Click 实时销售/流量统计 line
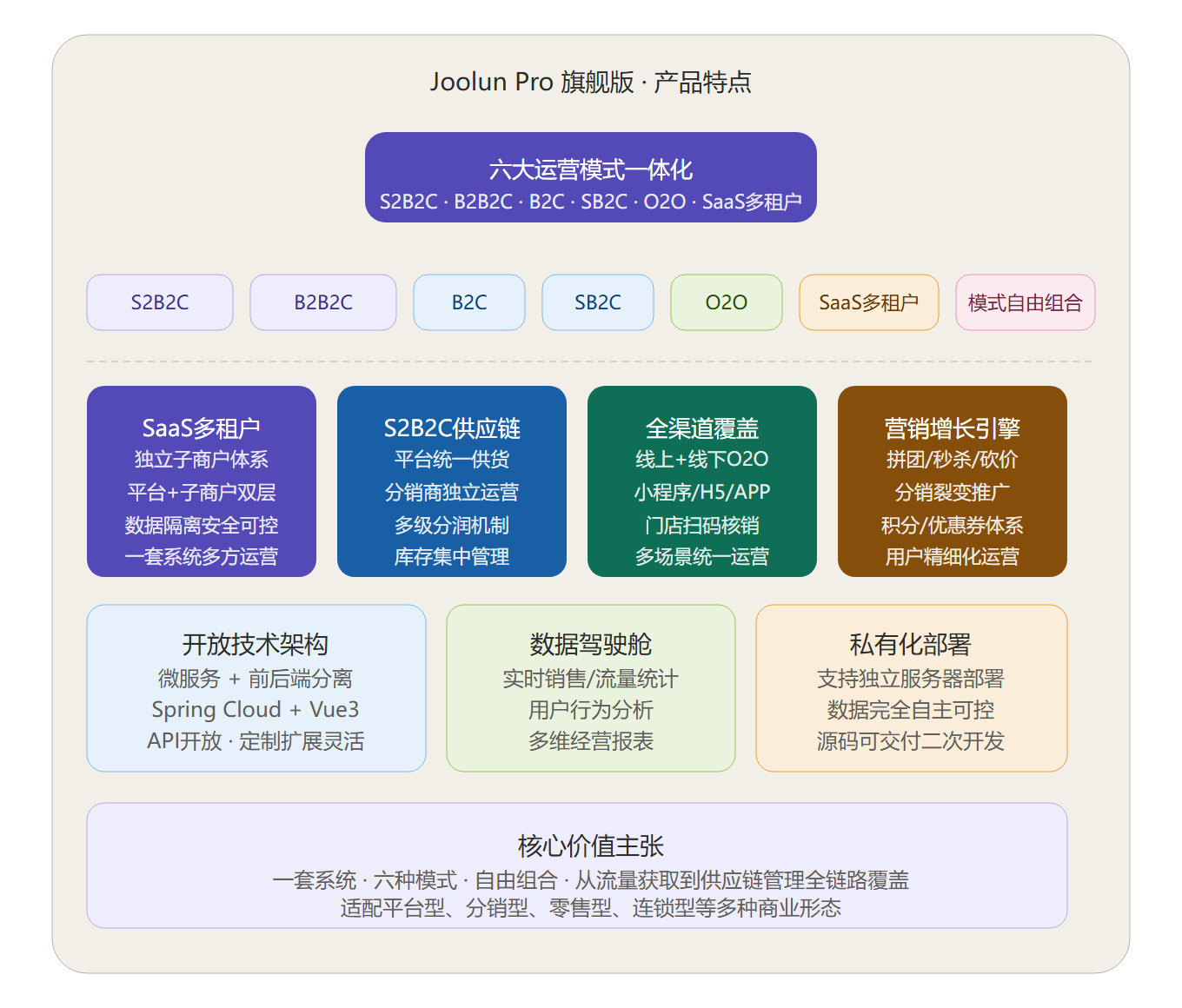Screen dimensions: 1182x1008 click(x=591, y=679)
